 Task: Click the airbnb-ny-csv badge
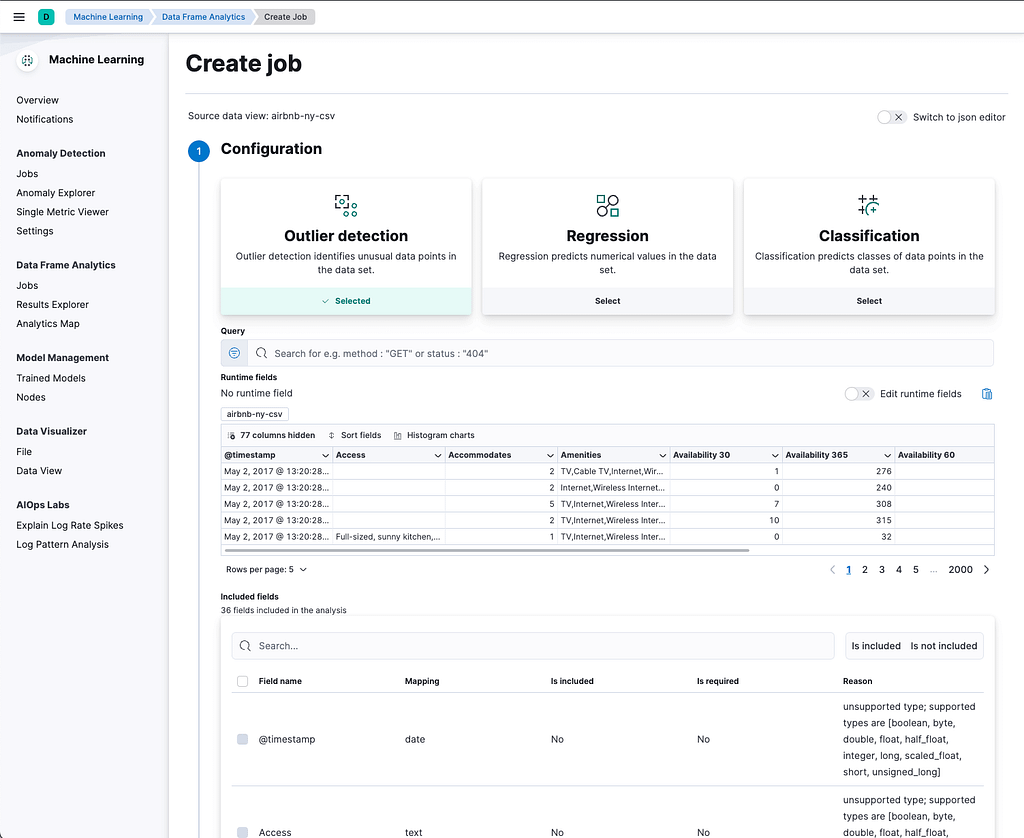255,414
